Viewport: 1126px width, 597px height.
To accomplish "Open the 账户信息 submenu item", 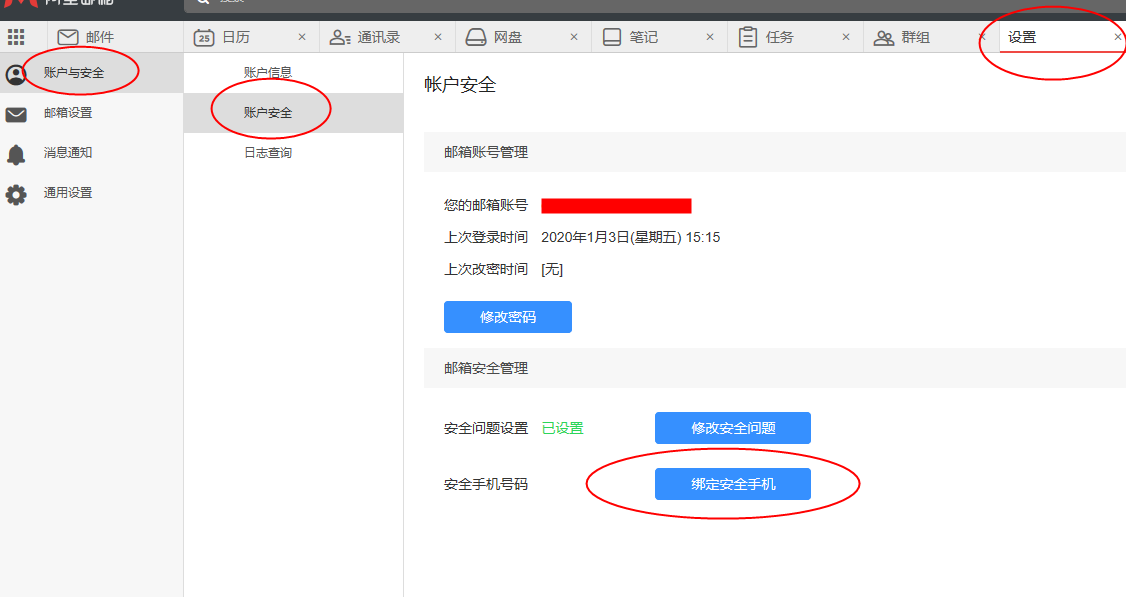I will [268, 72].
